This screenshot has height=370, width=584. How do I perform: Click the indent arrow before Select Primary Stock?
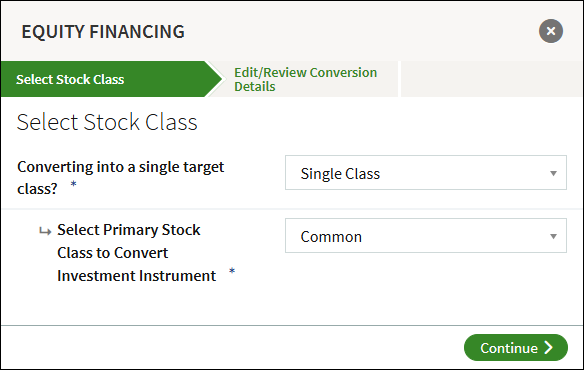coord(45,231)
